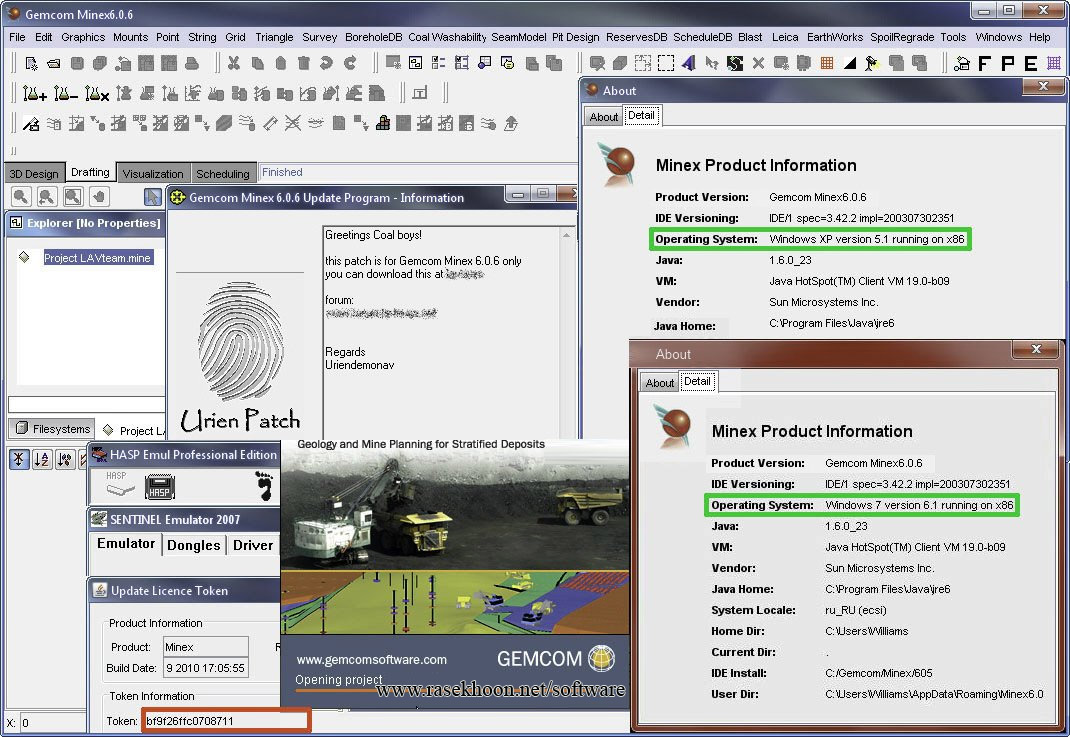Switch to the Visualization tab
Screen dimensions: 1070x737
pos(153,173)
